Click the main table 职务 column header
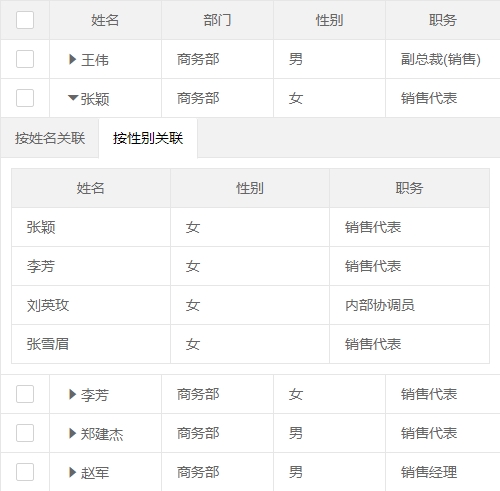 pyautogui.click(x=443, y=20)
